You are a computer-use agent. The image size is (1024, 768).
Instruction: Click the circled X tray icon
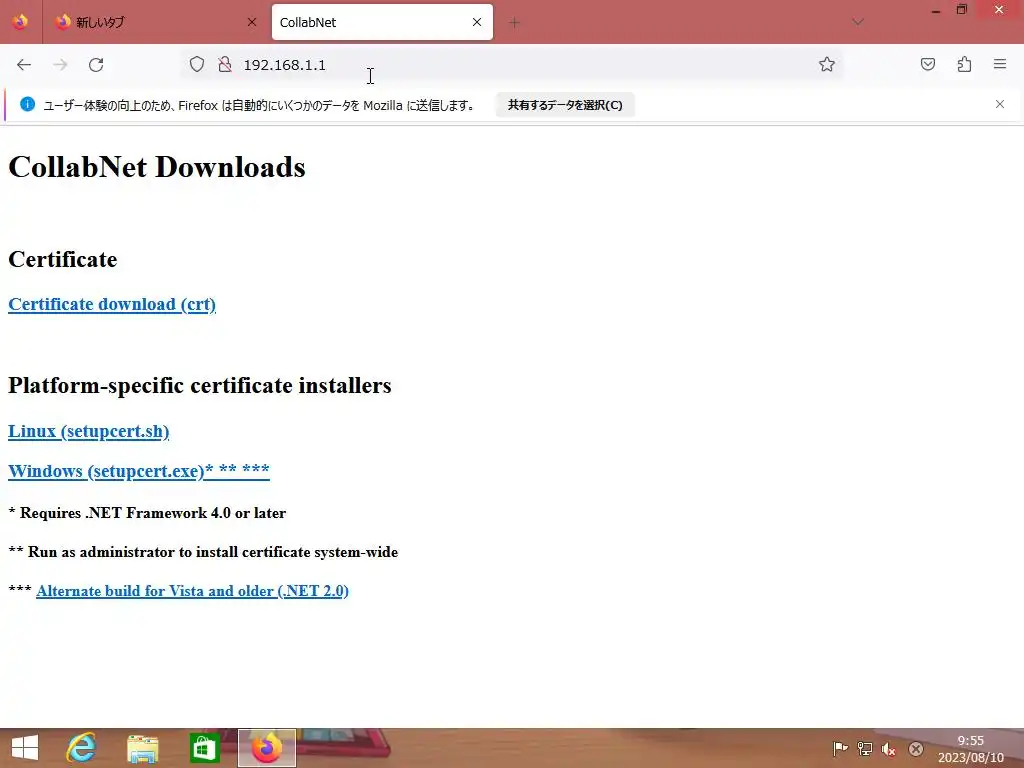916,748
